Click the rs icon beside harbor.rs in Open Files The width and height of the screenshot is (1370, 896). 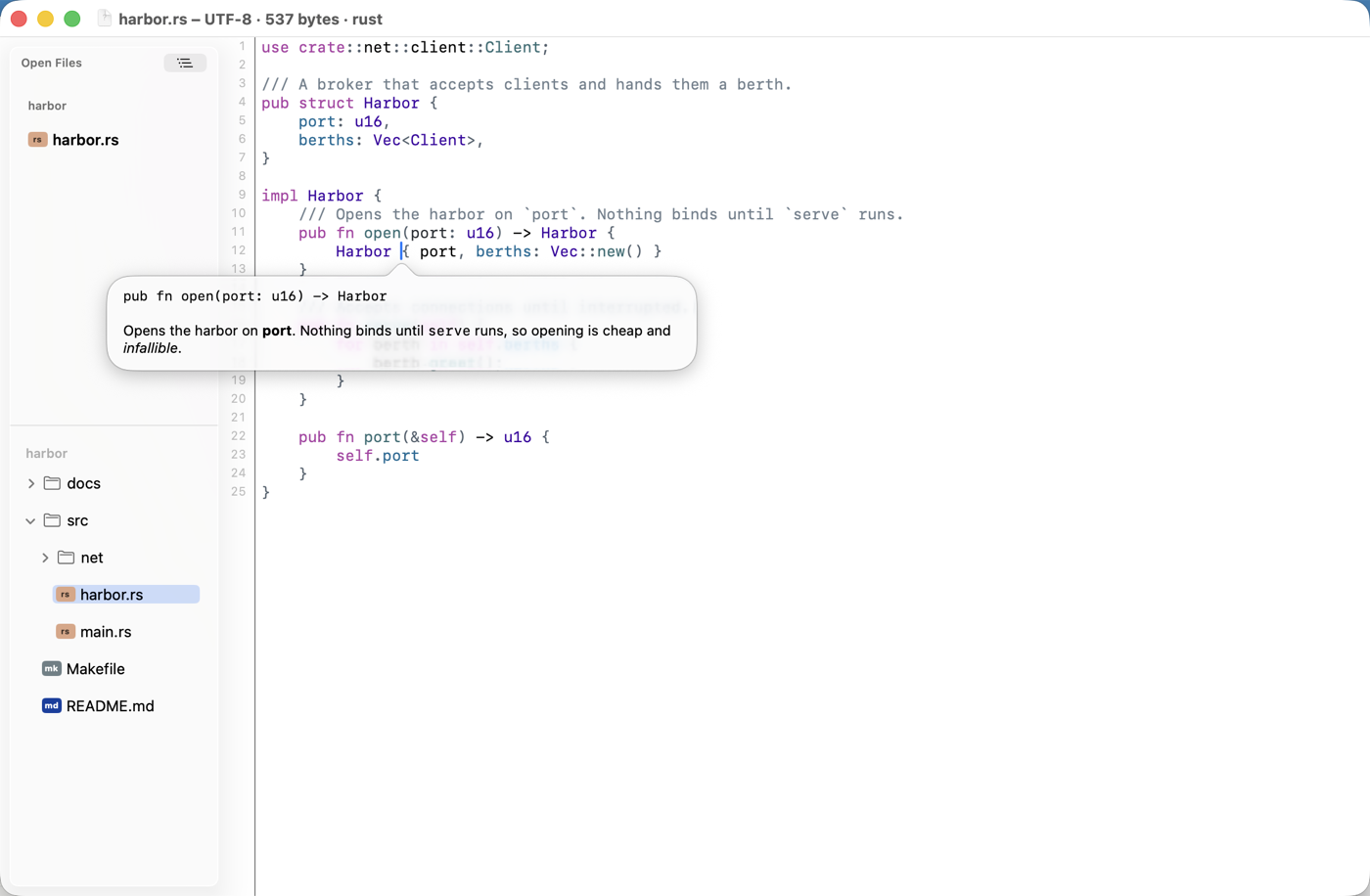(x=37, y=140)
